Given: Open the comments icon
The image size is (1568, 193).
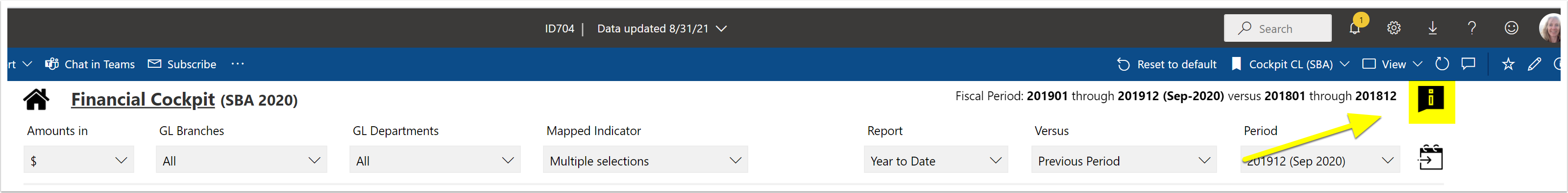Looking at the screenshot, I should pyautogui.click(x=1468, y=64).
